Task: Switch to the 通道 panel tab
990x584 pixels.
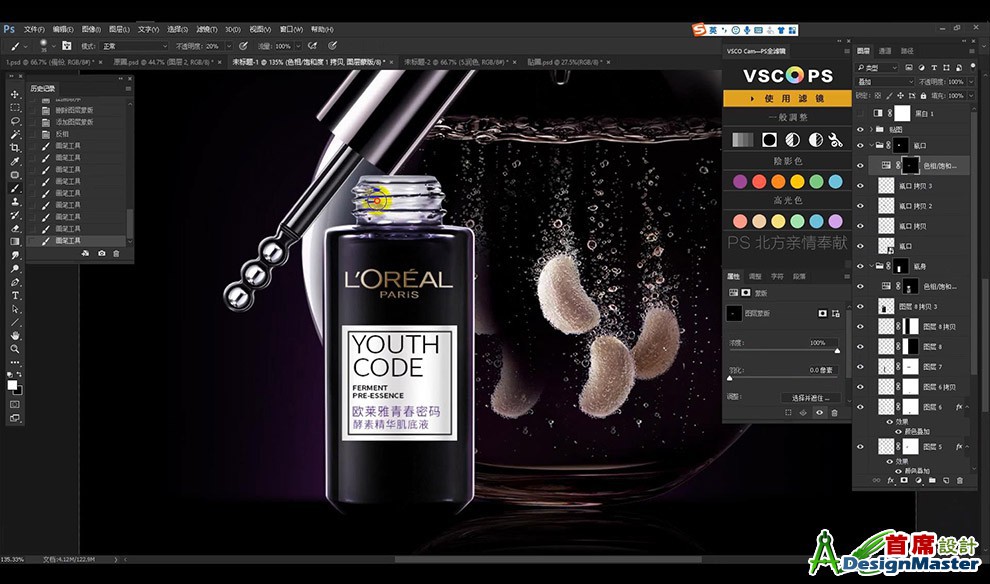Action: click(885, 51)
